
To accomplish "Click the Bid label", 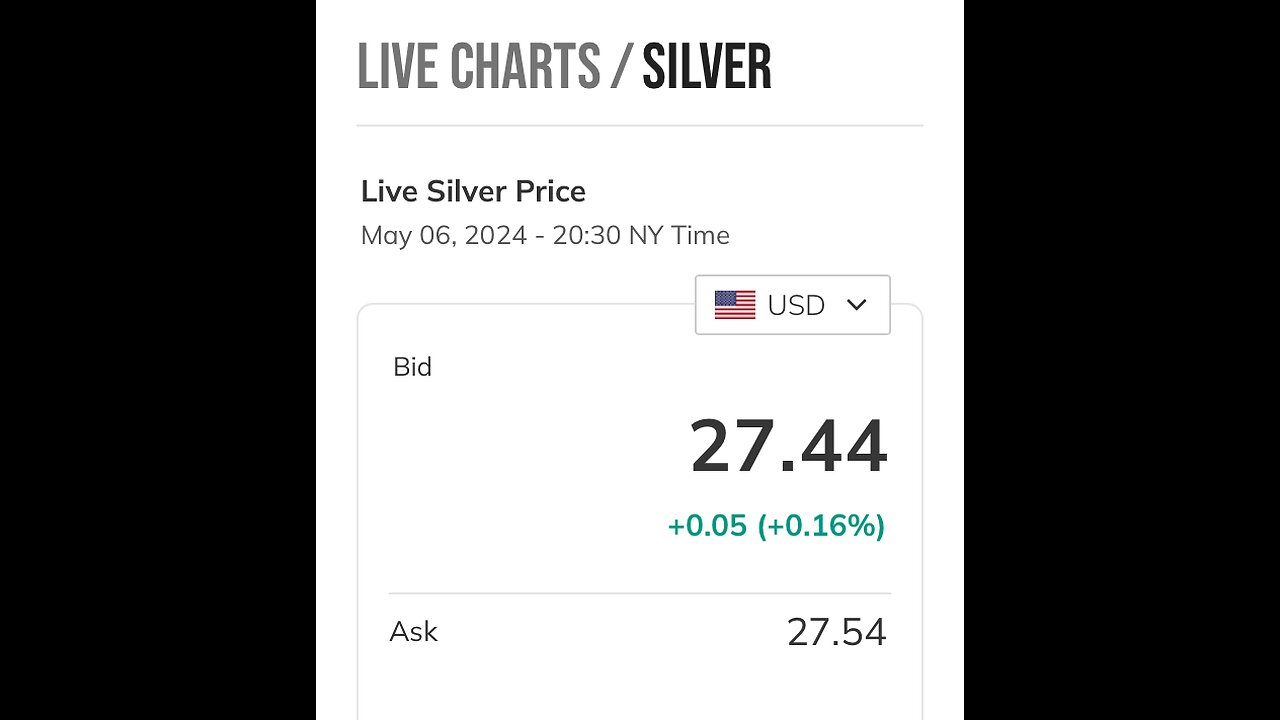I will click(x=412, y=367).
